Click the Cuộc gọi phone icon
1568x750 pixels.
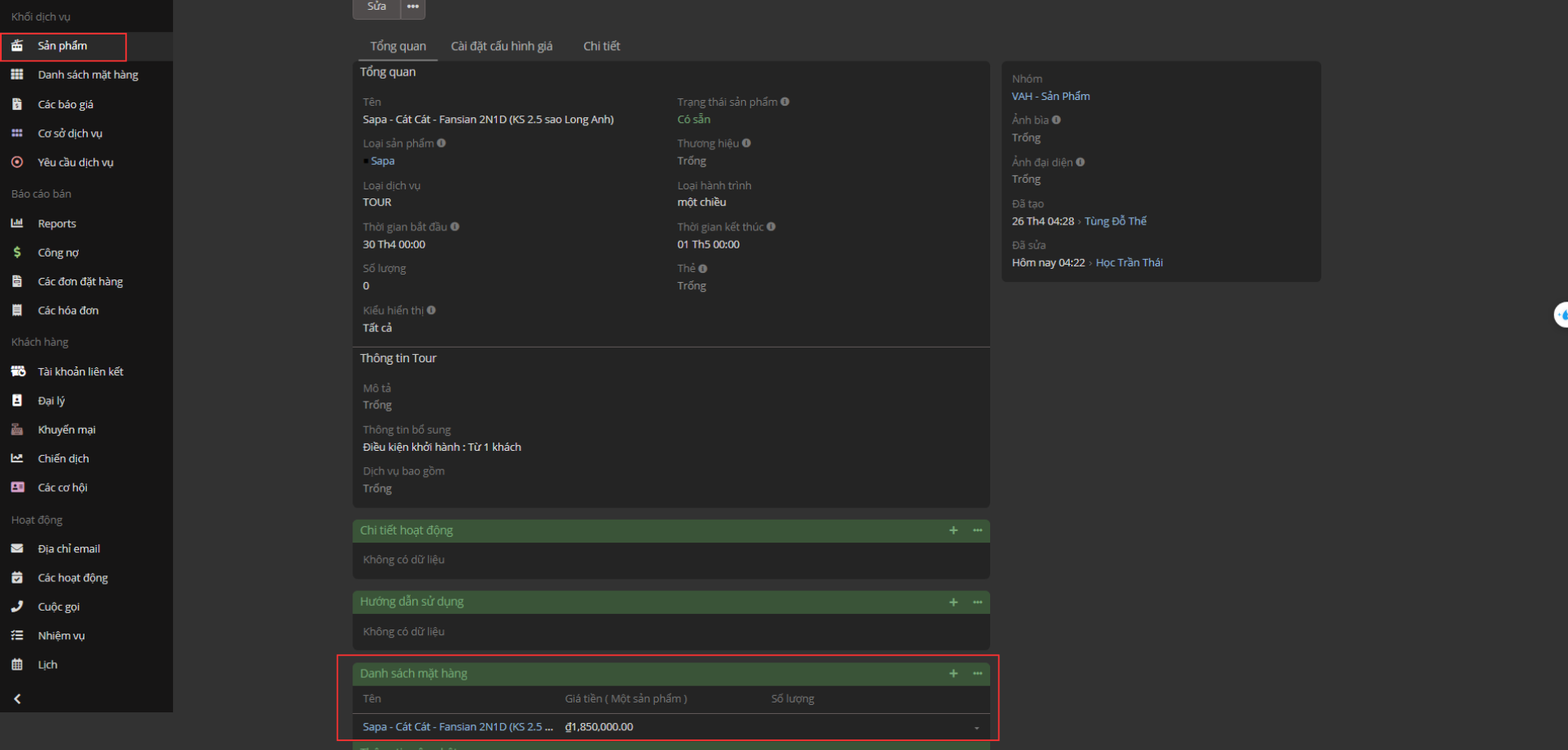(17, 607)
